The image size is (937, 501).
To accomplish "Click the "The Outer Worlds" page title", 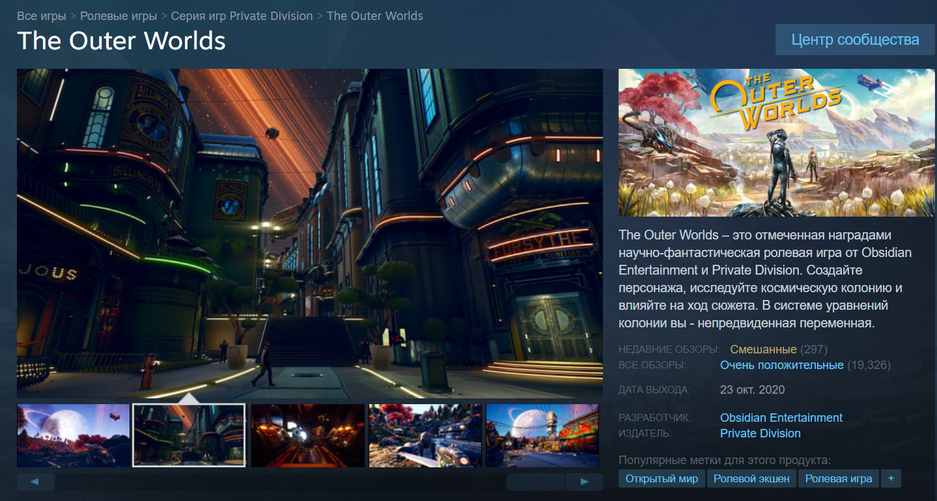I will [121, 41].
